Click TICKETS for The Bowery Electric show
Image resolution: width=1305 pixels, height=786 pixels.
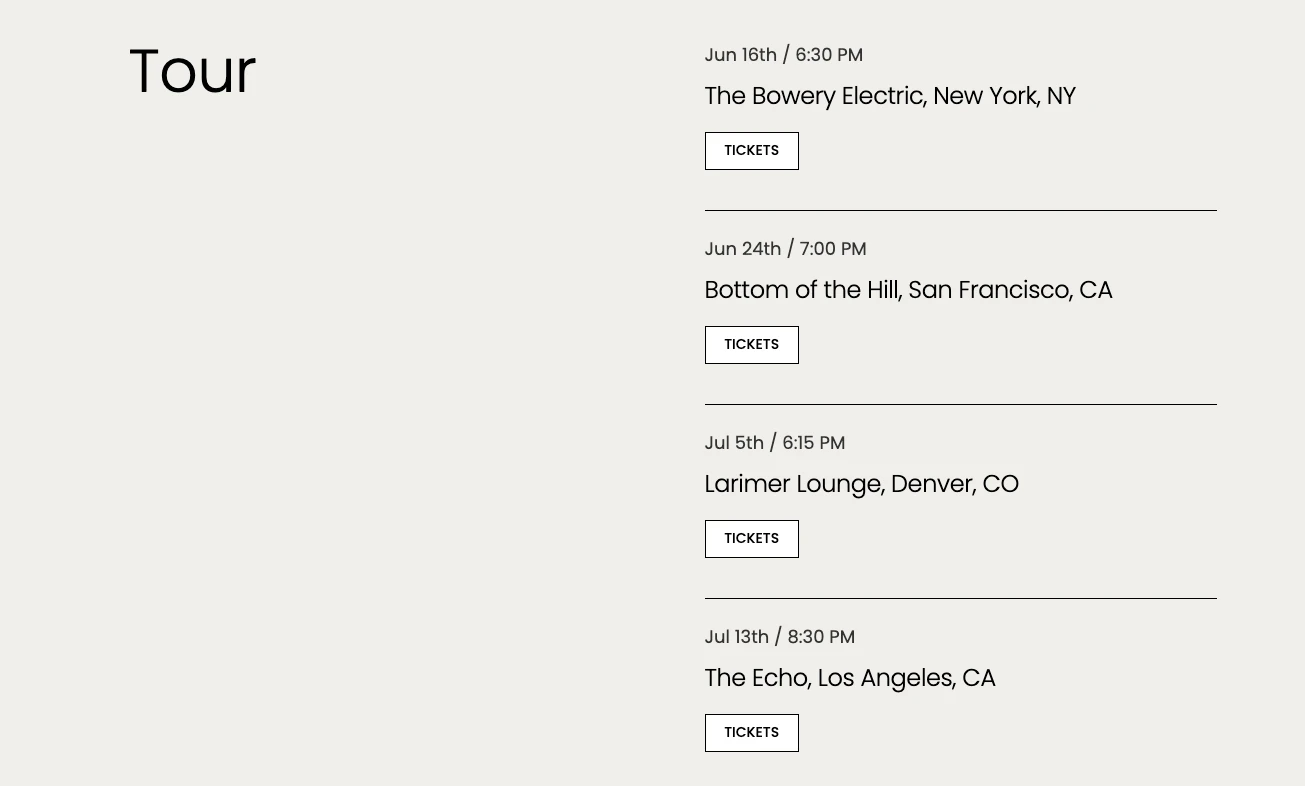(x=751, y=151)
